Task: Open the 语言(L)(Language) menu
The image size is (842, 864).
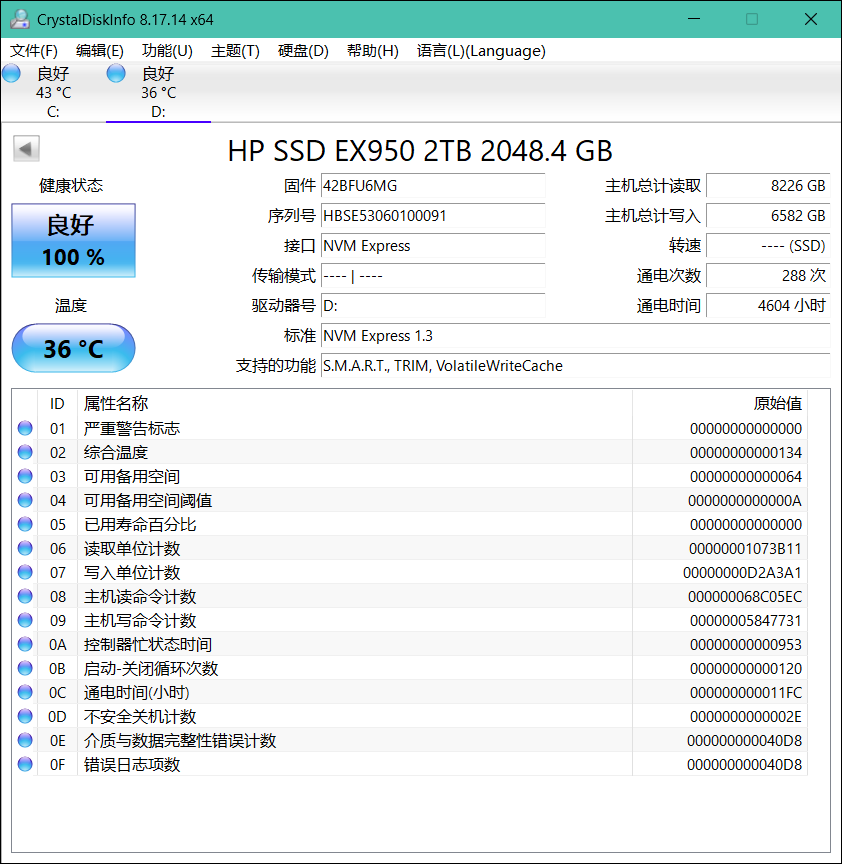Action: (481, 51)
